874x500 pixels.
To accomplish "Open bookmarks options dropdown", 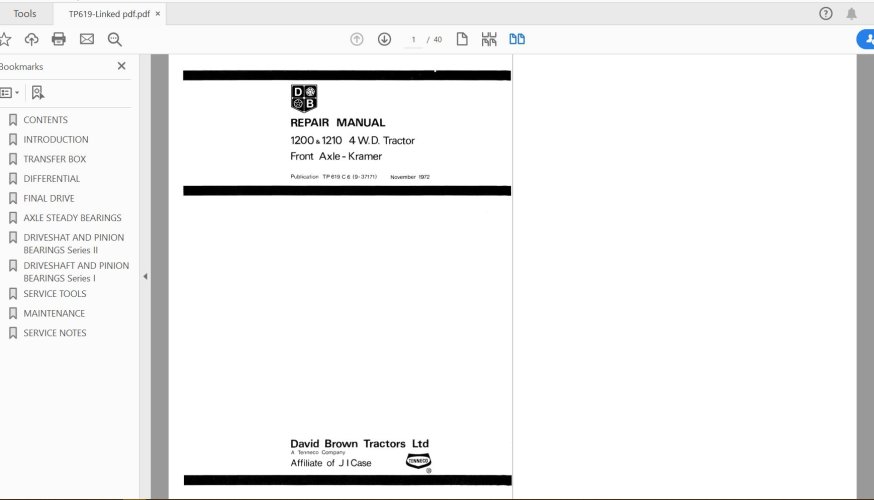I will [x=9, y=92].
